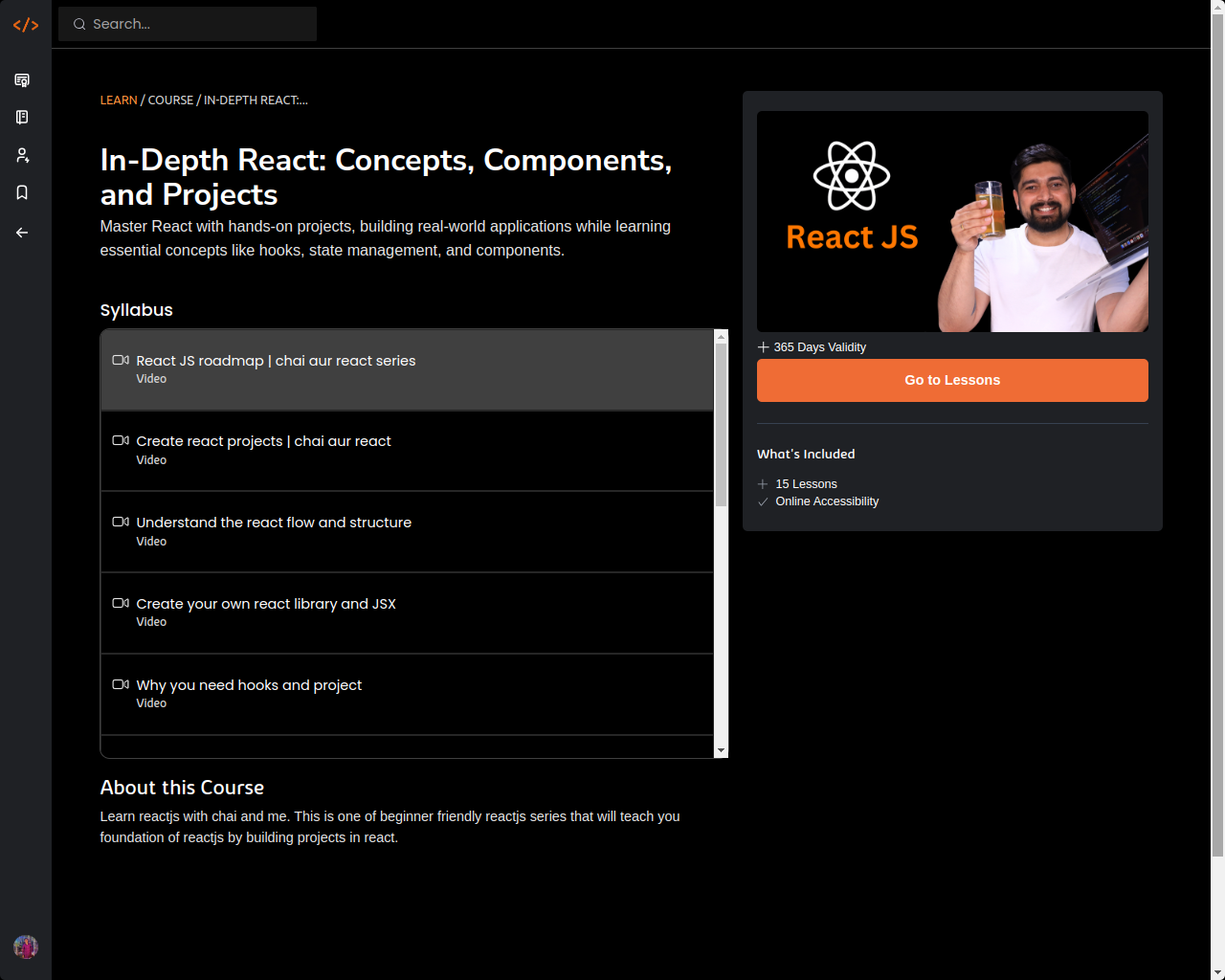1225x980 pixels.
Task: Click the What's Included heading
Action: pyautogui.click(x=806, y=454)
